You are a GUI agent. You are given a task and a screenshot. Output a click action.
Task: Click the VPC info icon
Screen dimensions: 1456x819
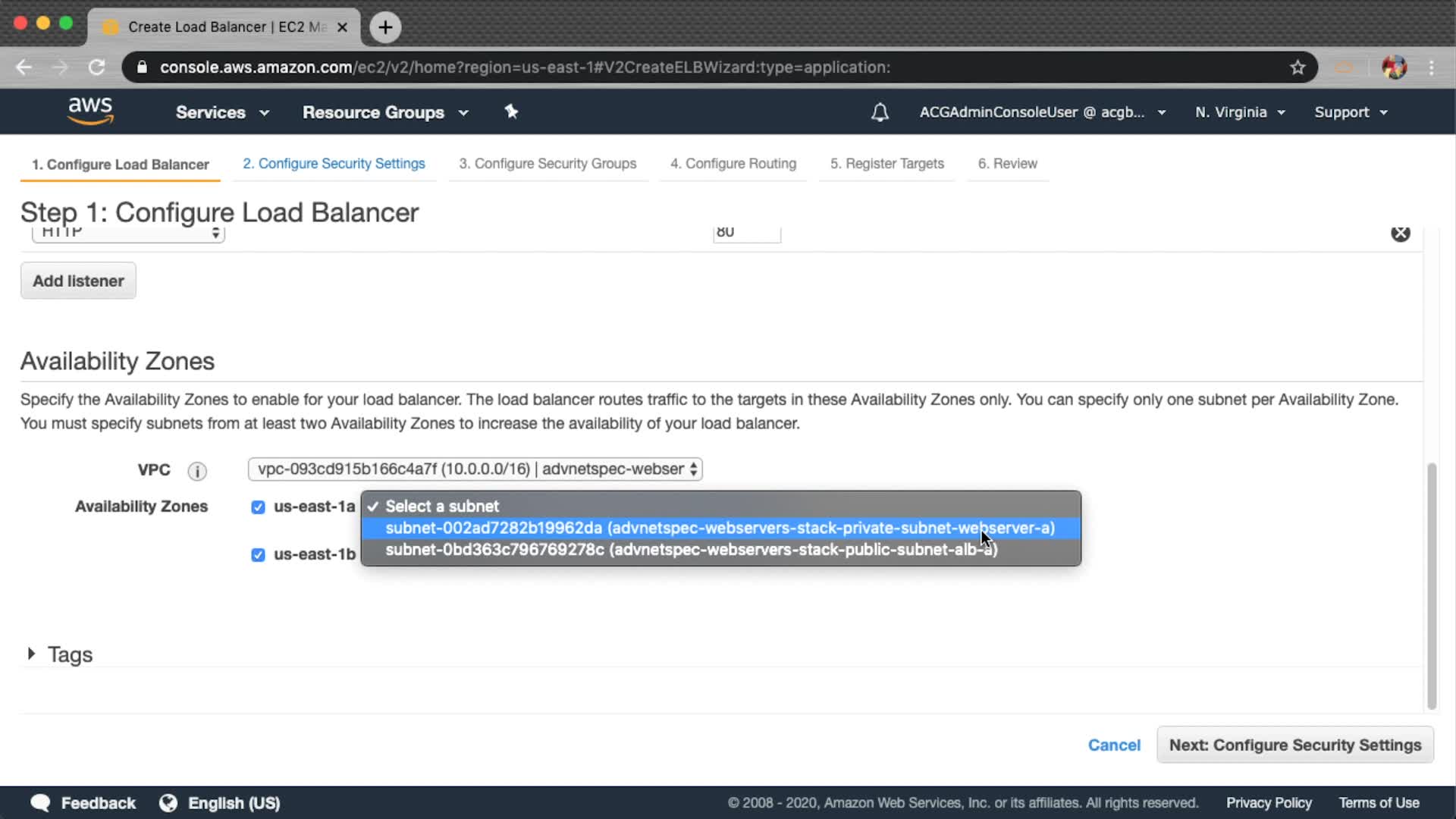click(197, 471)
